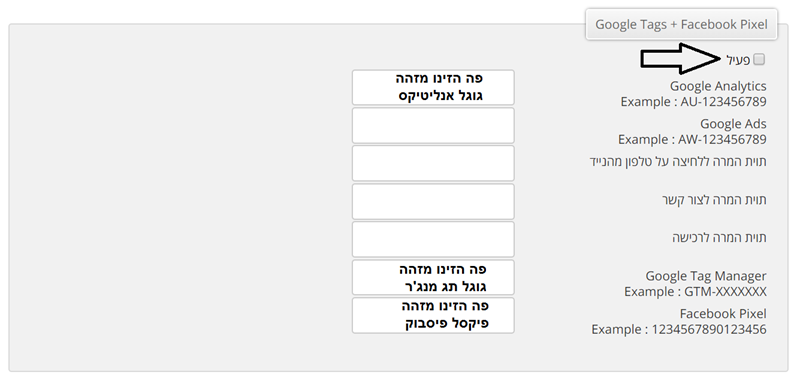Click the תוית המרה ללחיצה על טלפון label
800x381 pixels.
[678, 162]
